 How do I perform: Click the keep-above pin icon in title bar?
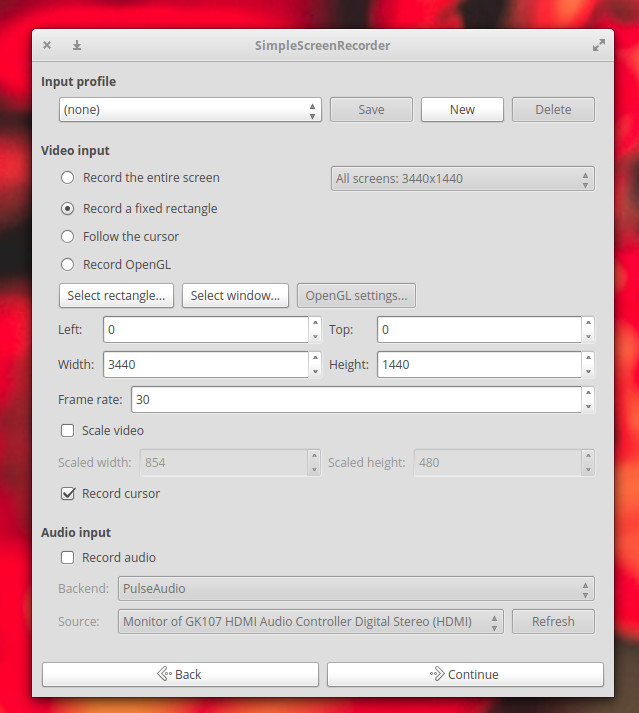click(77, 45)
